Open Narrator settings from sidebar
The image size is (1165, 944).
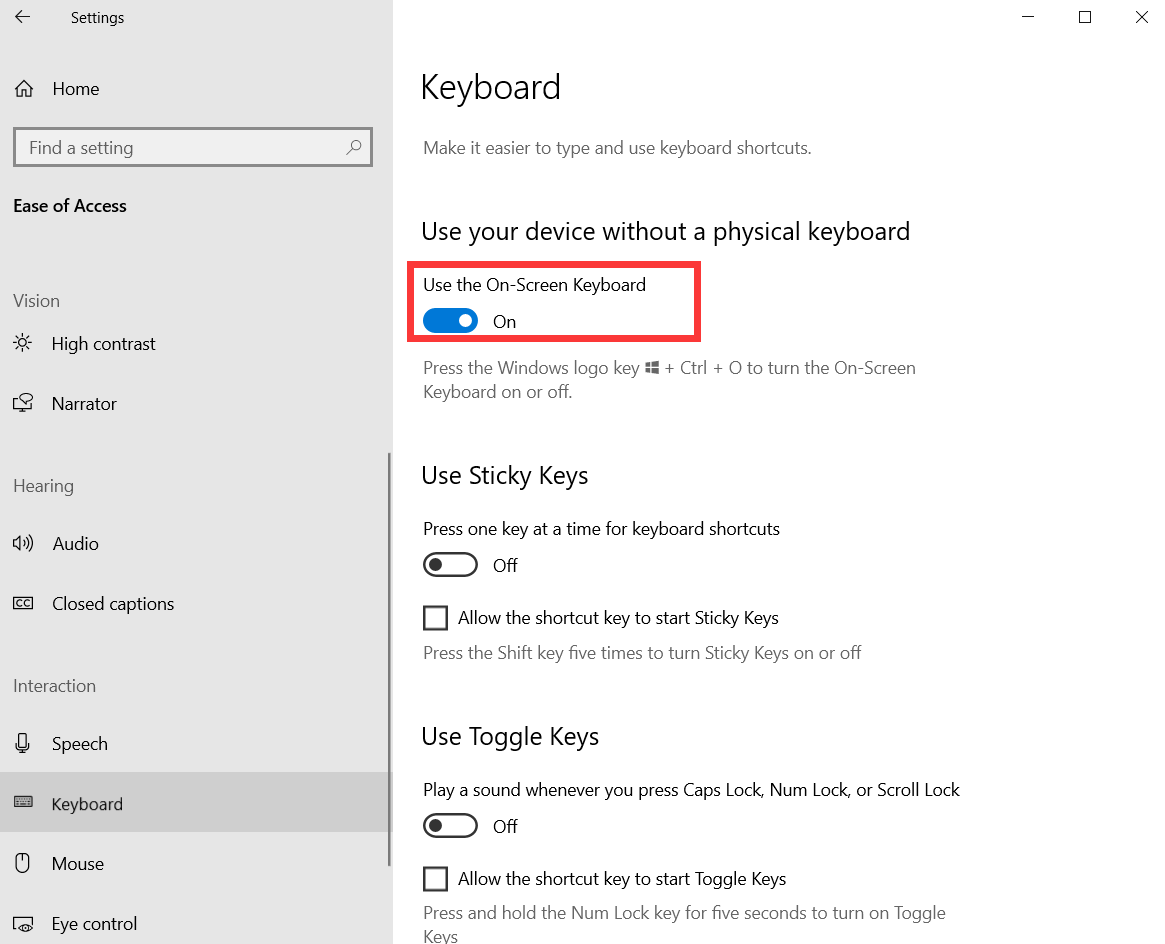[x=23, y=403]
